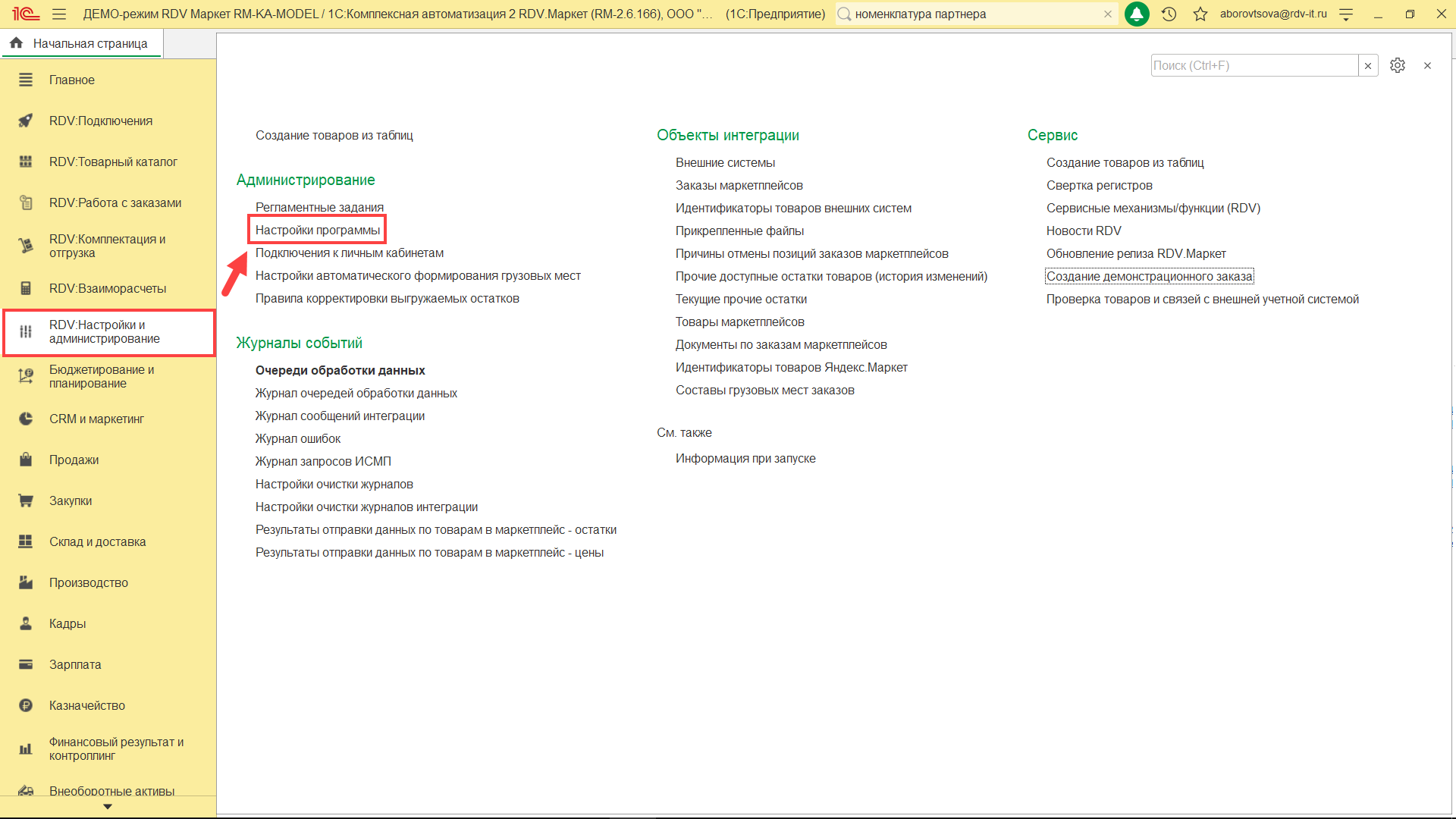Click the favorites star icon

(1200, 14)
